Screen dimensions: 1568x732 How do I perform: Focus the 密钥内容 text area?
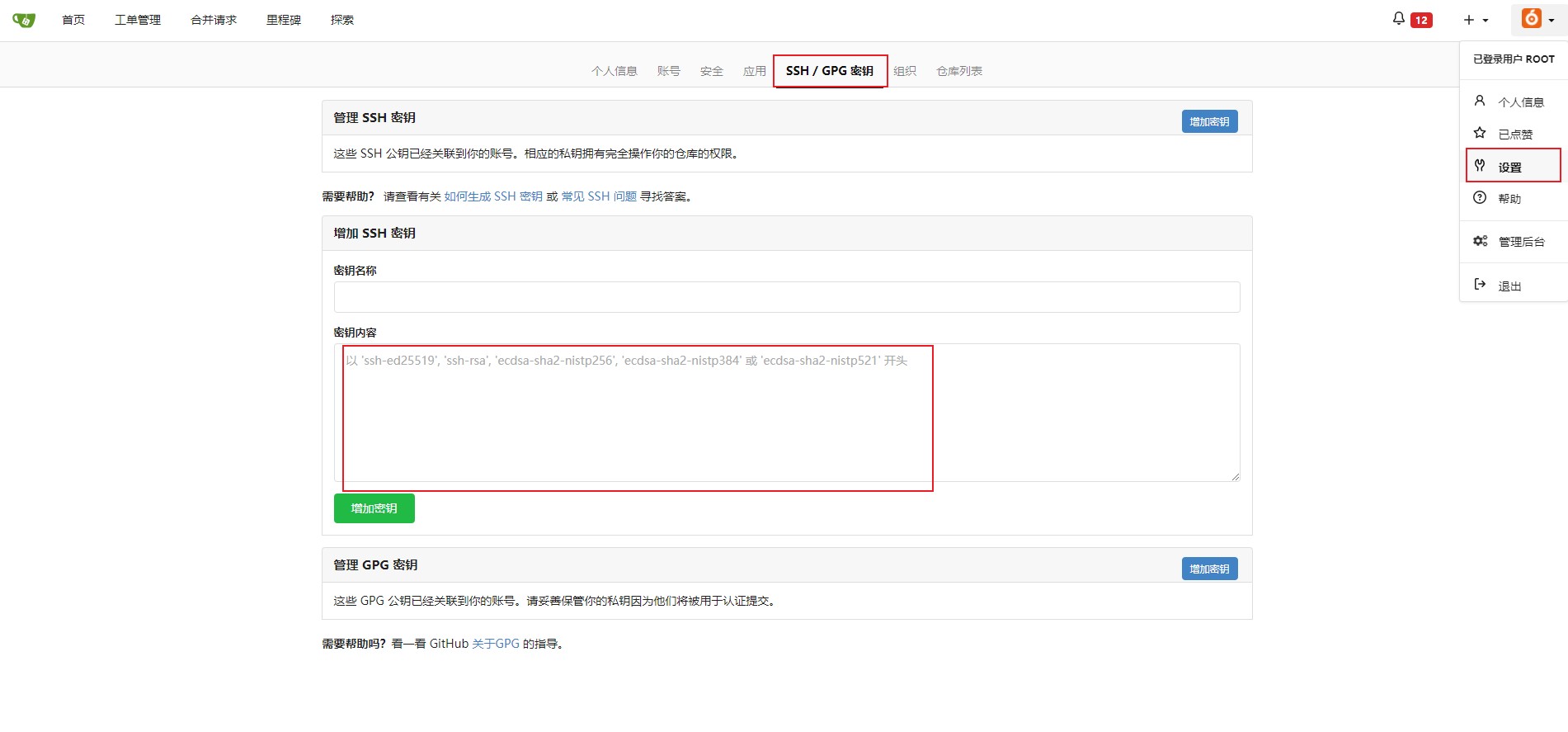click(787, 413)
